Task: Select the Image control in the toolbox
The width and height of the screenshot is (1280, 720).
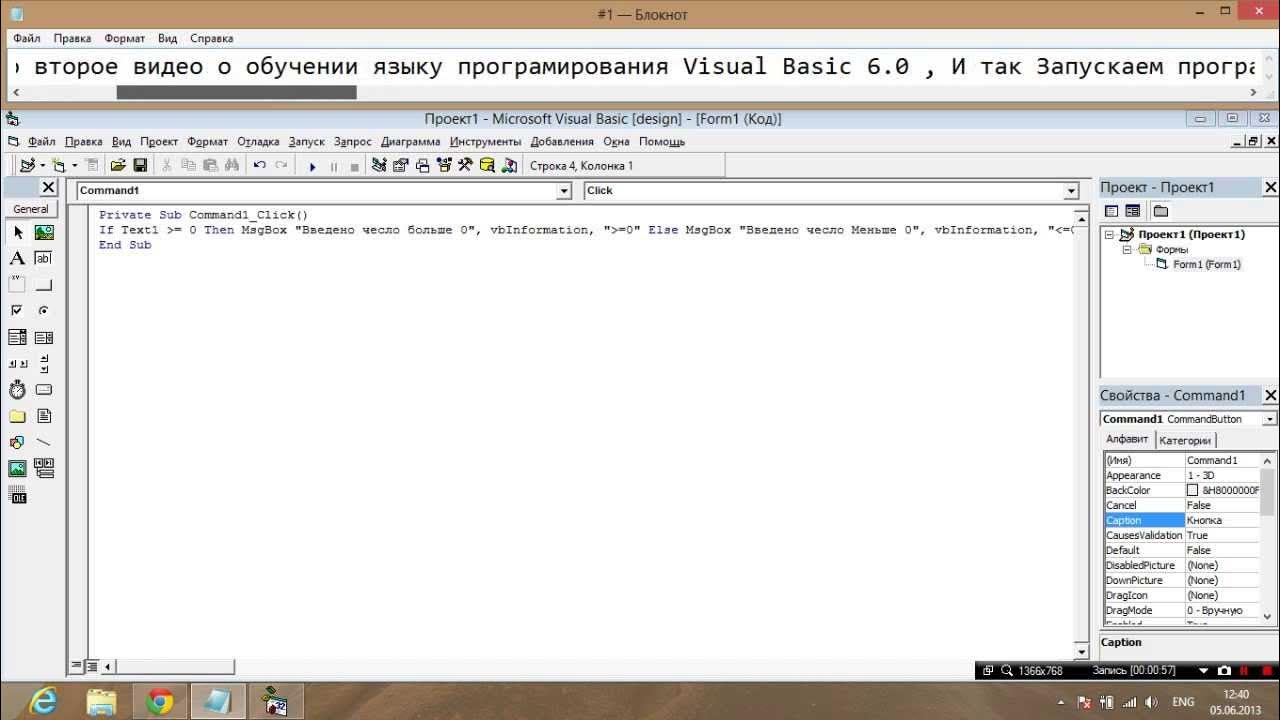Action: click(x=18, y=468)
